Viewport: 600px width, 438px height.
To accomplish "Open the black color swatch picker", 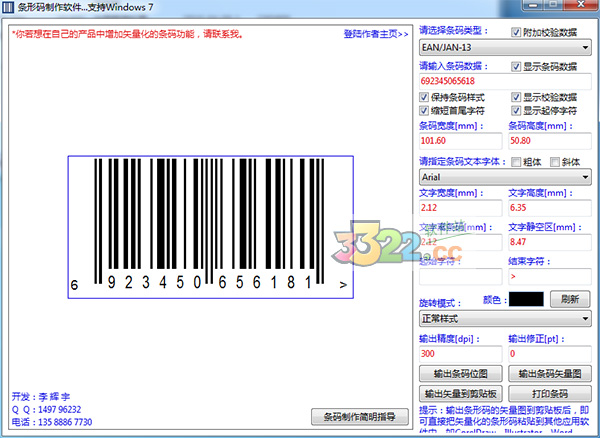I will click(x=526, y=299).
